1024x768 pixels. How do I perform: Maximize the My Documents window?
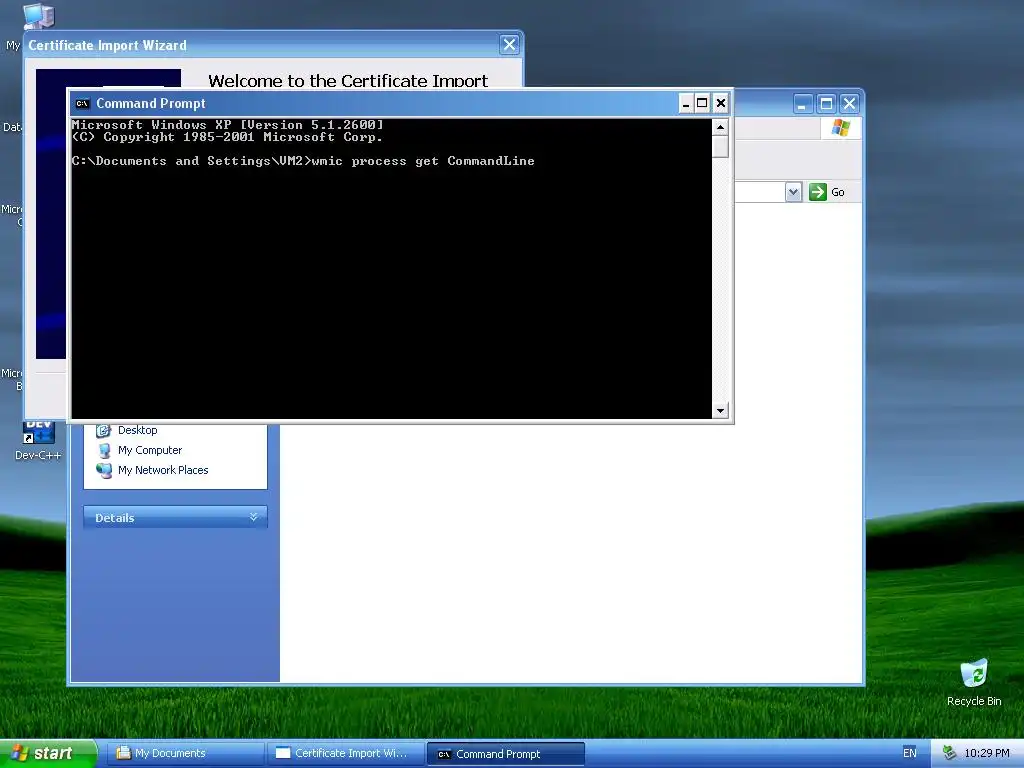826,104
